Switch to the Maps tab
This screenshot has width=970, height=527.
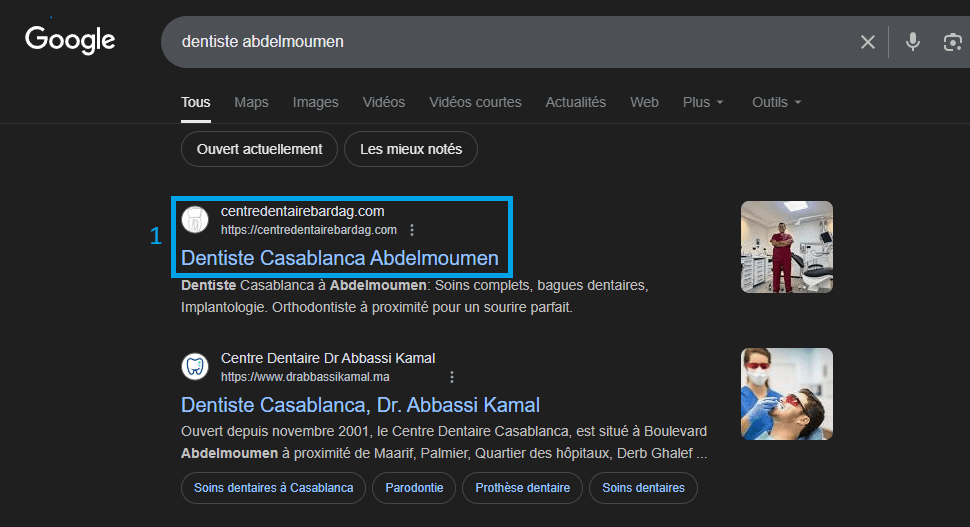(251, 102)
